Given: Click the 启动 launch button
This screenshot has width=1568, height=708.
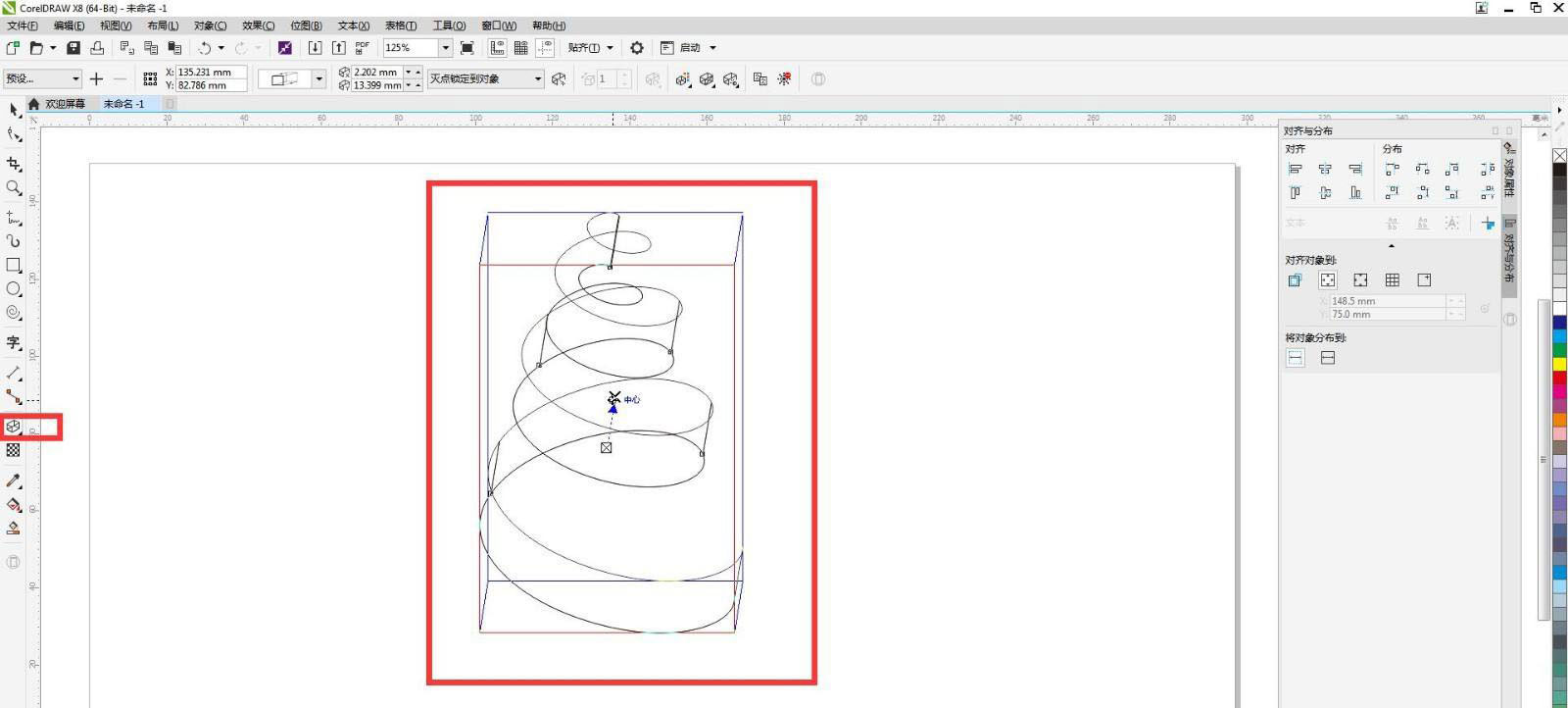Looking at the screenshot, I should point(690,48).
